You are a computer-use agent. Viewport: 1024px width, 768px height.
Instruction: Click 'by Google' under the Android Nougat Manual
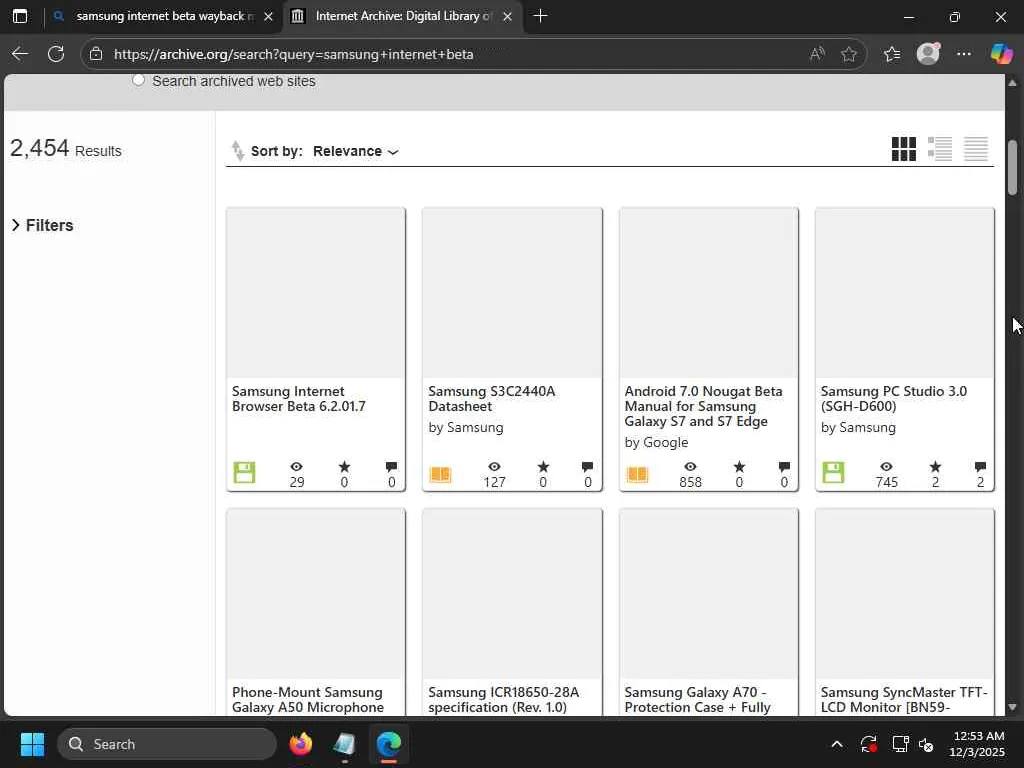(x=656, y=442)
